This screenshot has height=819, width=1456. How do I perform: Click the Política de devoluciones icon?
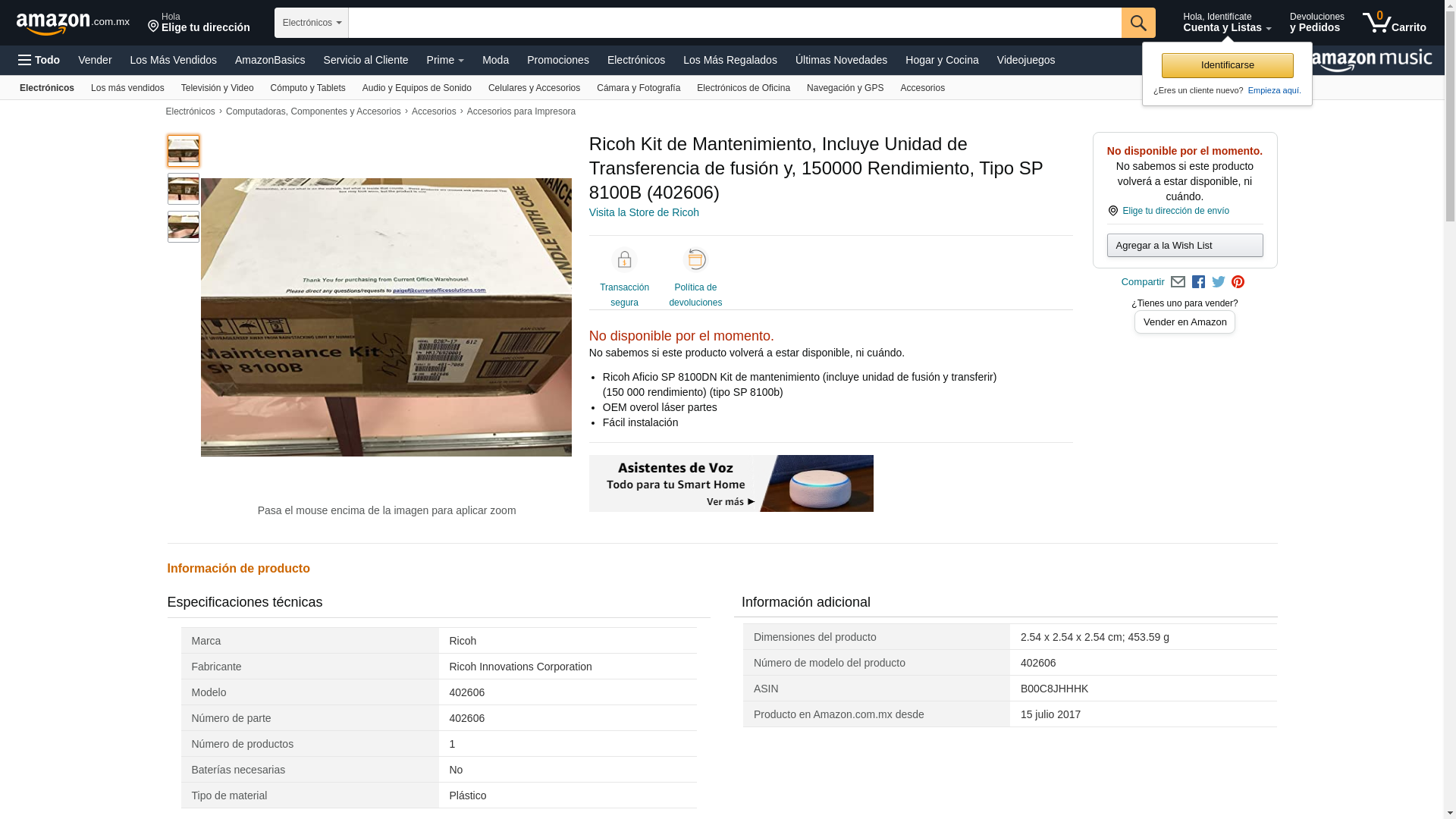click(695, 260)
